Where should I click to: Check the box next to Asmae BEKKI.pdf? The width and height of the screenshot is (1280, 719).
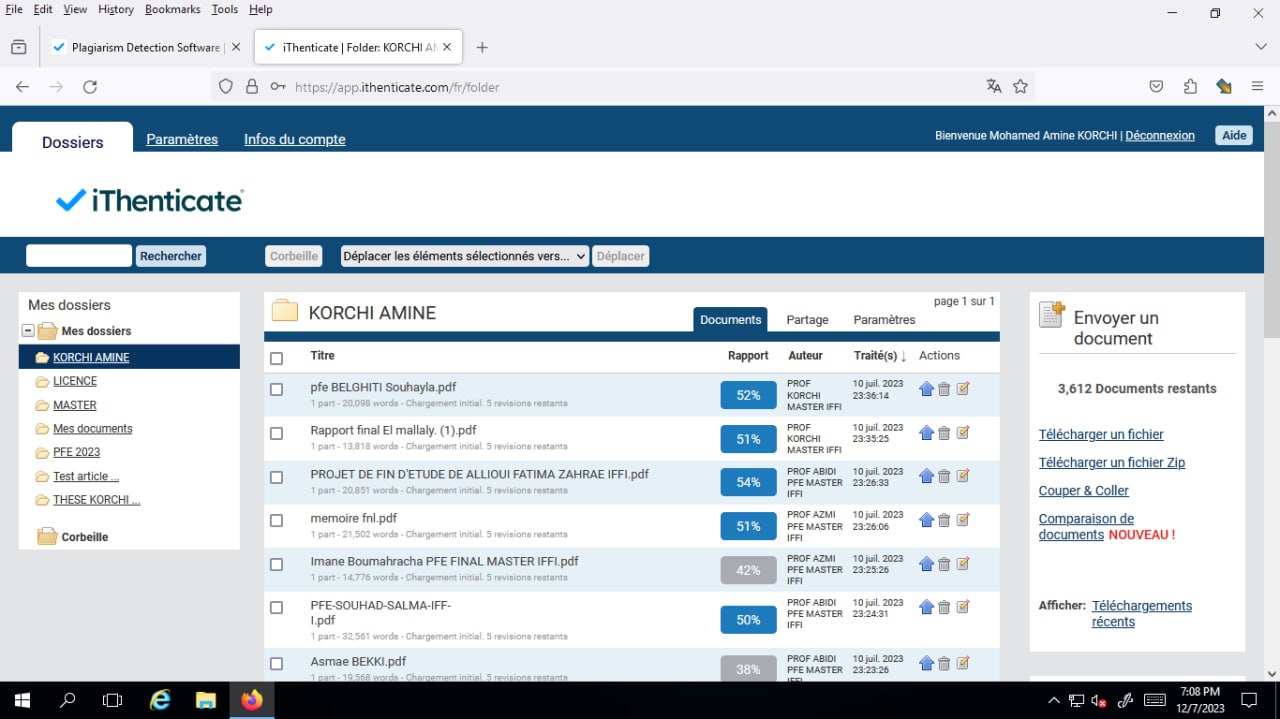click(277, 664)
